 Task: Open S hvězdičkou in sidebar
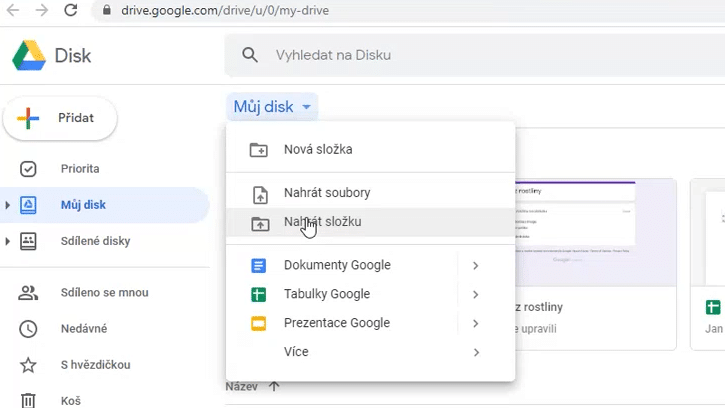(95, 365)
